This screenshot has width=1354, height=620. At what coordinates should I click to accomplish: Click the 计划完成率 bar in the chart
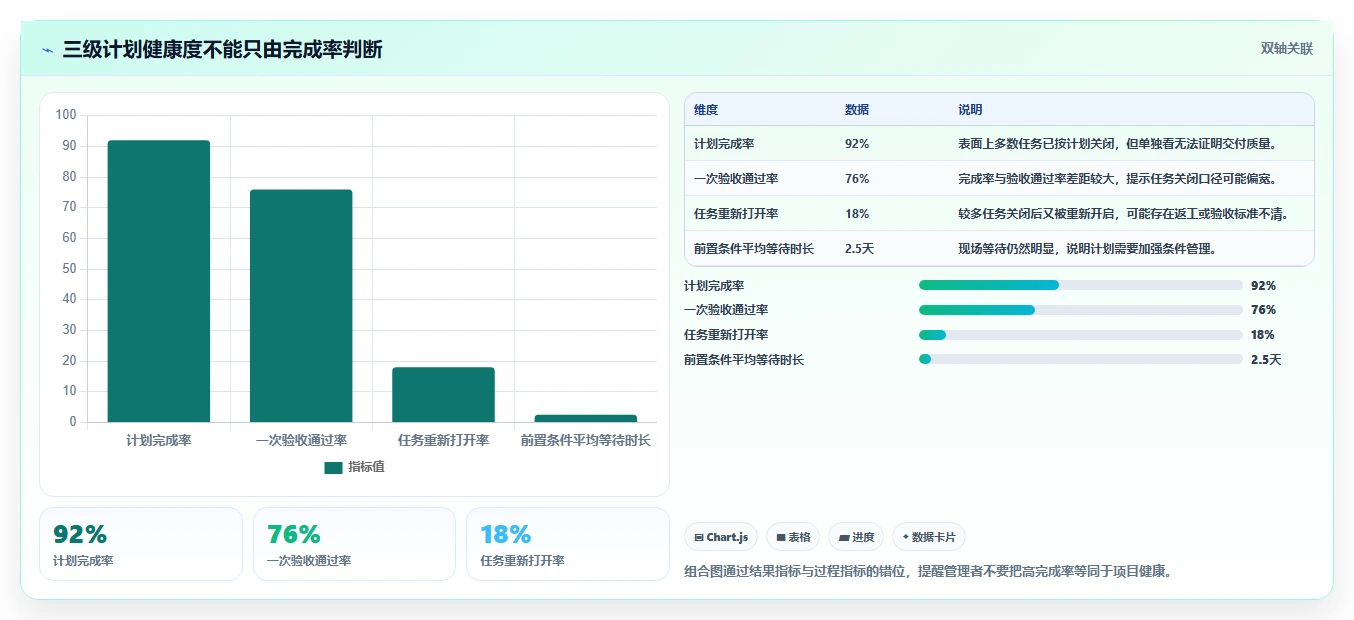point(159,281)
